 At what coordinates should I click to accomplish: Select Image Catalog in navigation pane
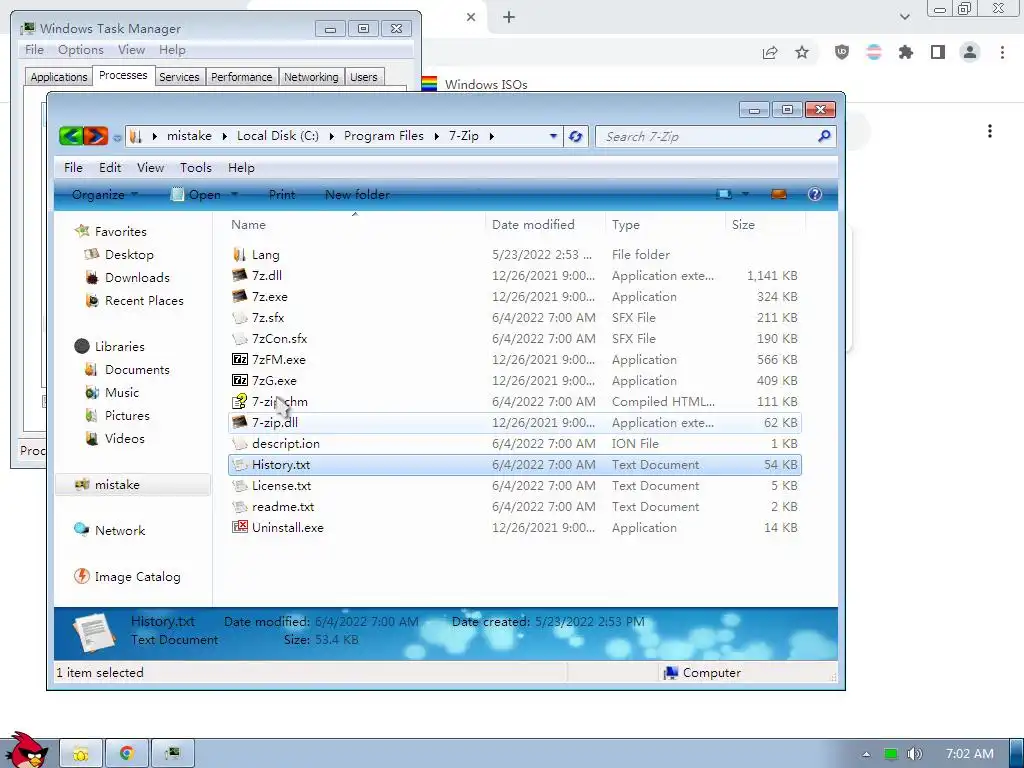(x=137, y=577)
